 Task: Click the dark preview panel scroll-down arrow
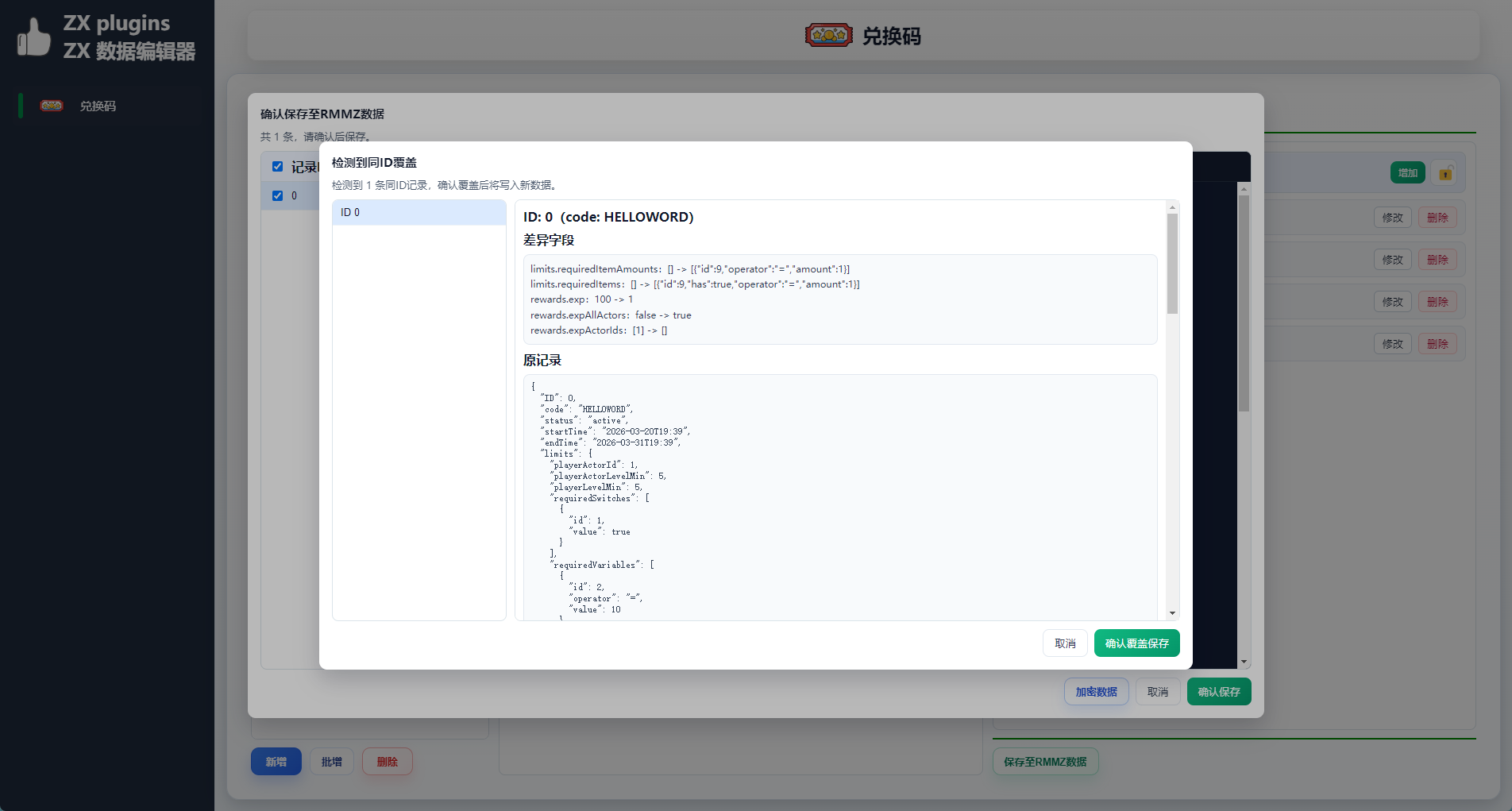tap(1244, 662)
